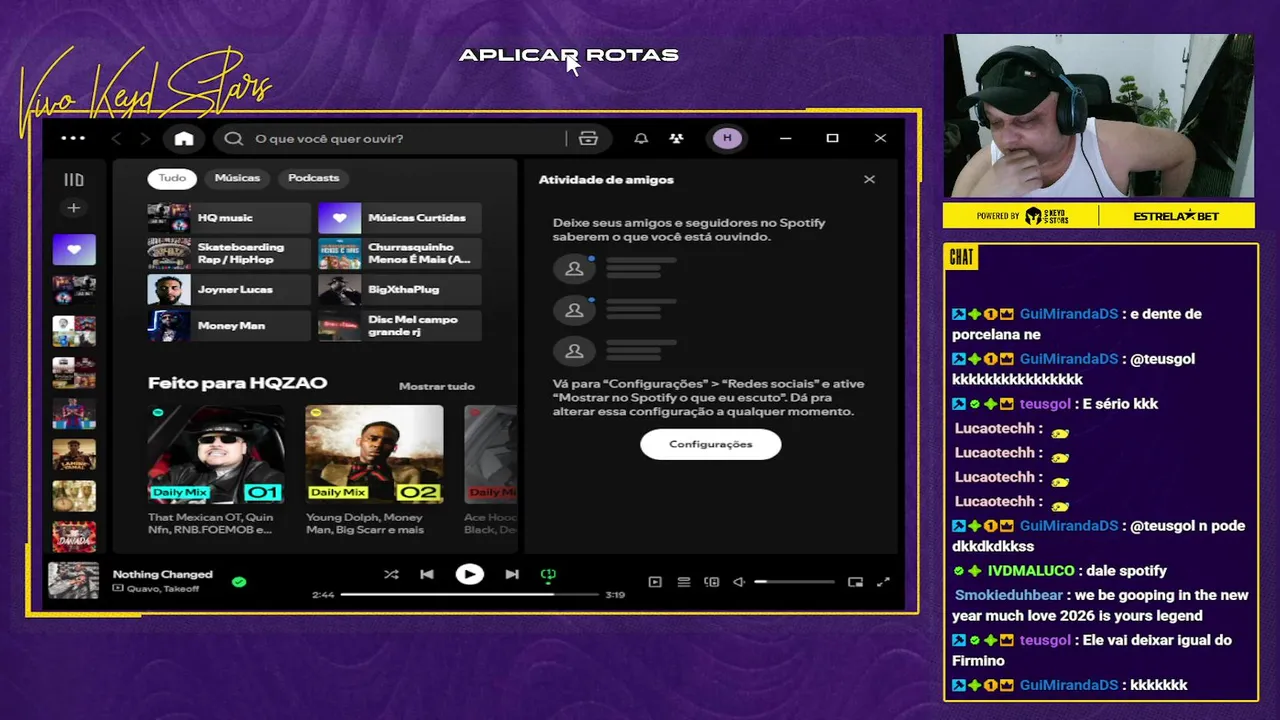Click the 'Atividade de amigos' panel title
The height and width of the screenshot is (720, 1280).
coord(606,180)
